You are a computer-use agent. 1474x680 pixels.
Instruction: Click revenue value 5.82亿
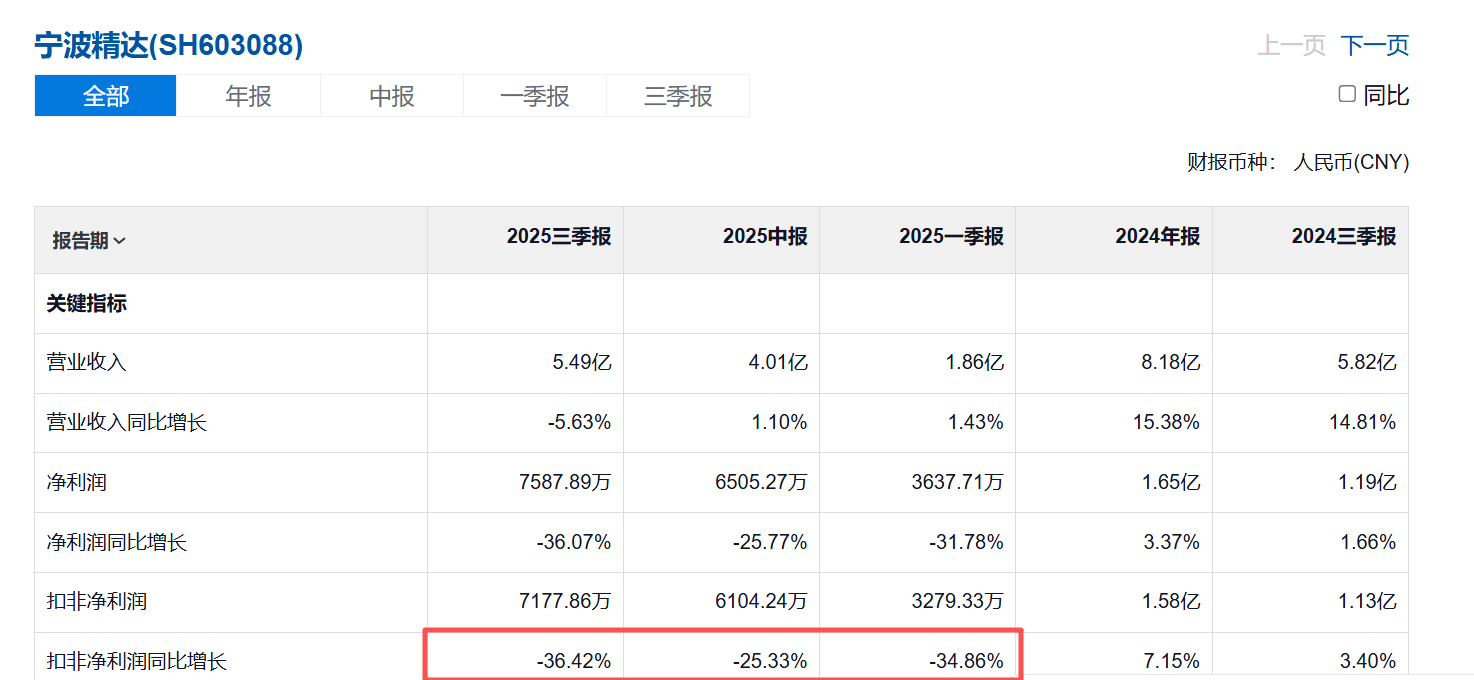pos(1367,363)
